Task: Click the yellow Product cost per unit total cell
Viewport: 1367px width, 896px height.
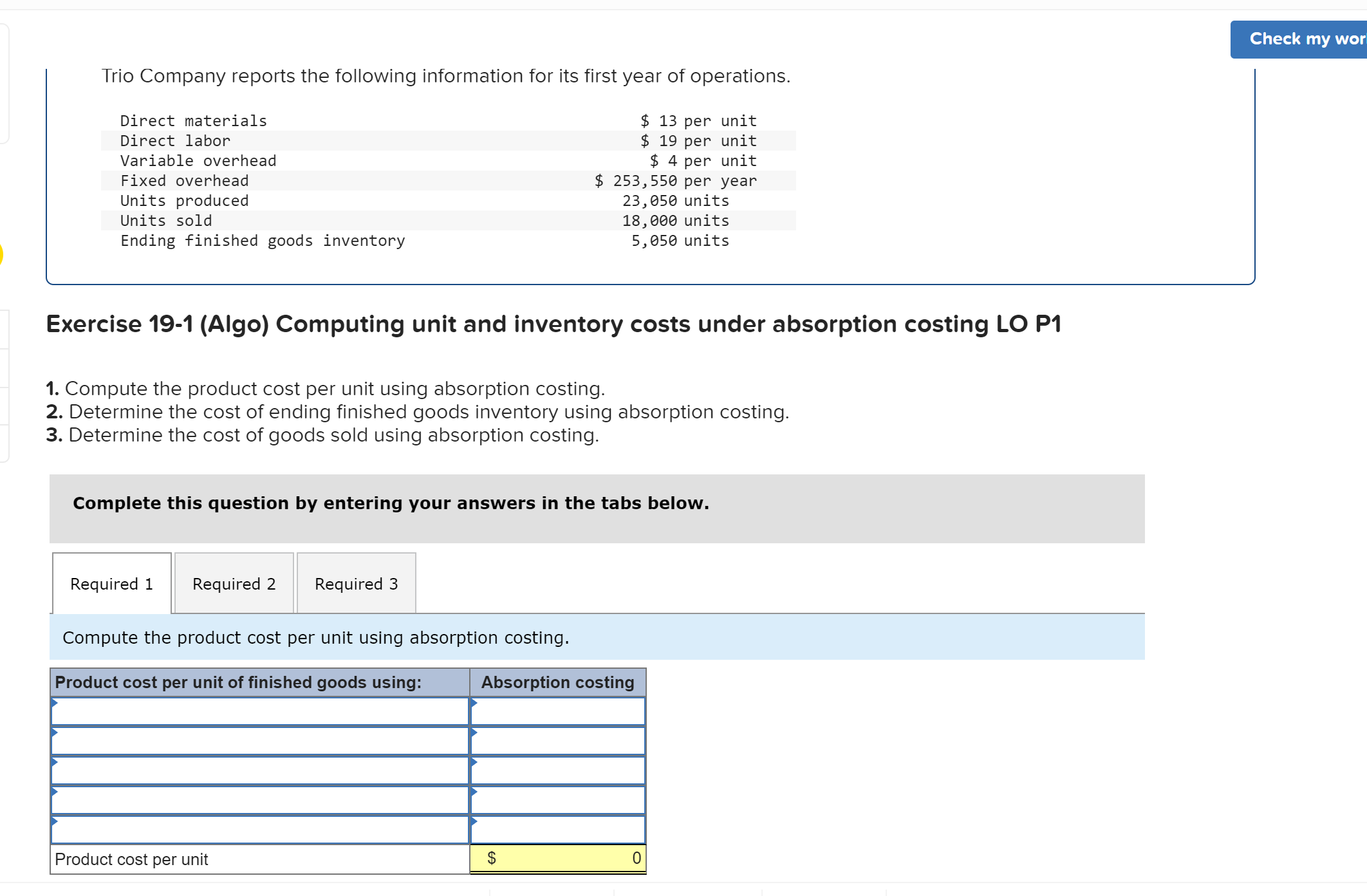Action: 557,858
